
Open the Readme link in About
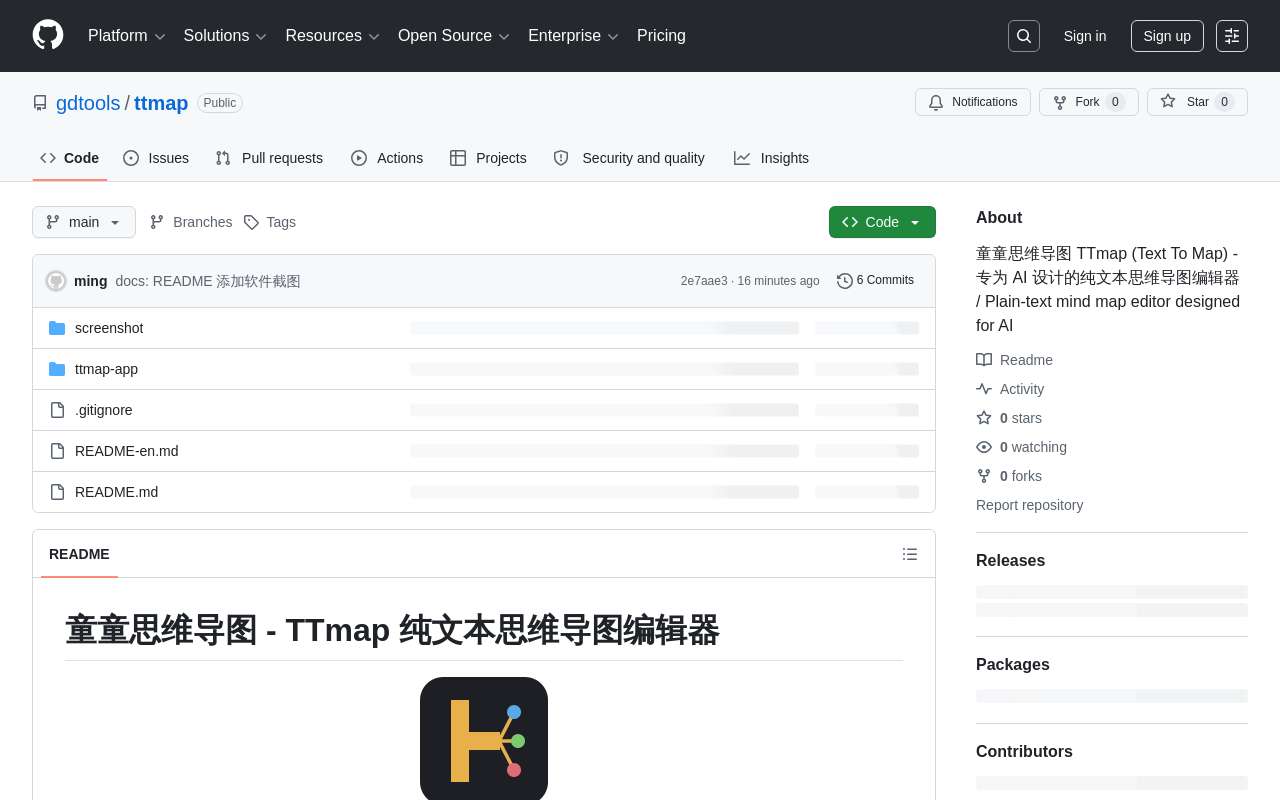(1014, 360)
